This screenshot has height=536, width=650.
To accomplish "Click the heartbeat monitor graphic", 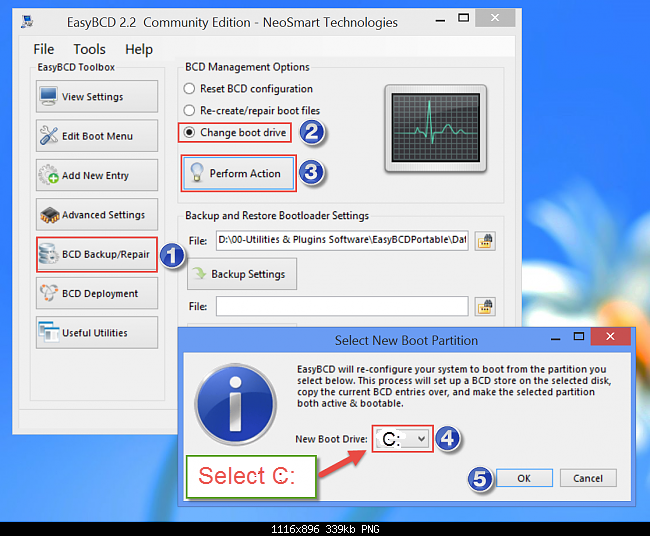I will 435,128.
